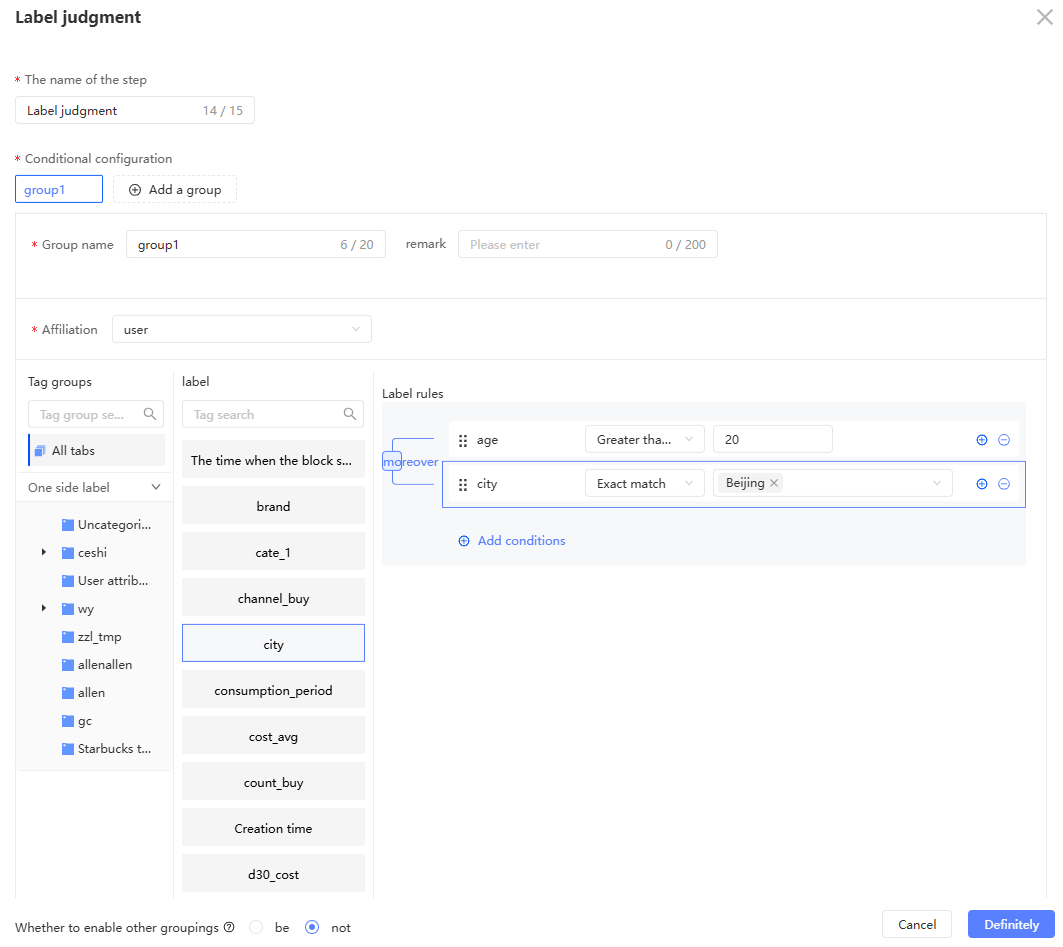Click the add icon on the city rule row

point(981,484)
